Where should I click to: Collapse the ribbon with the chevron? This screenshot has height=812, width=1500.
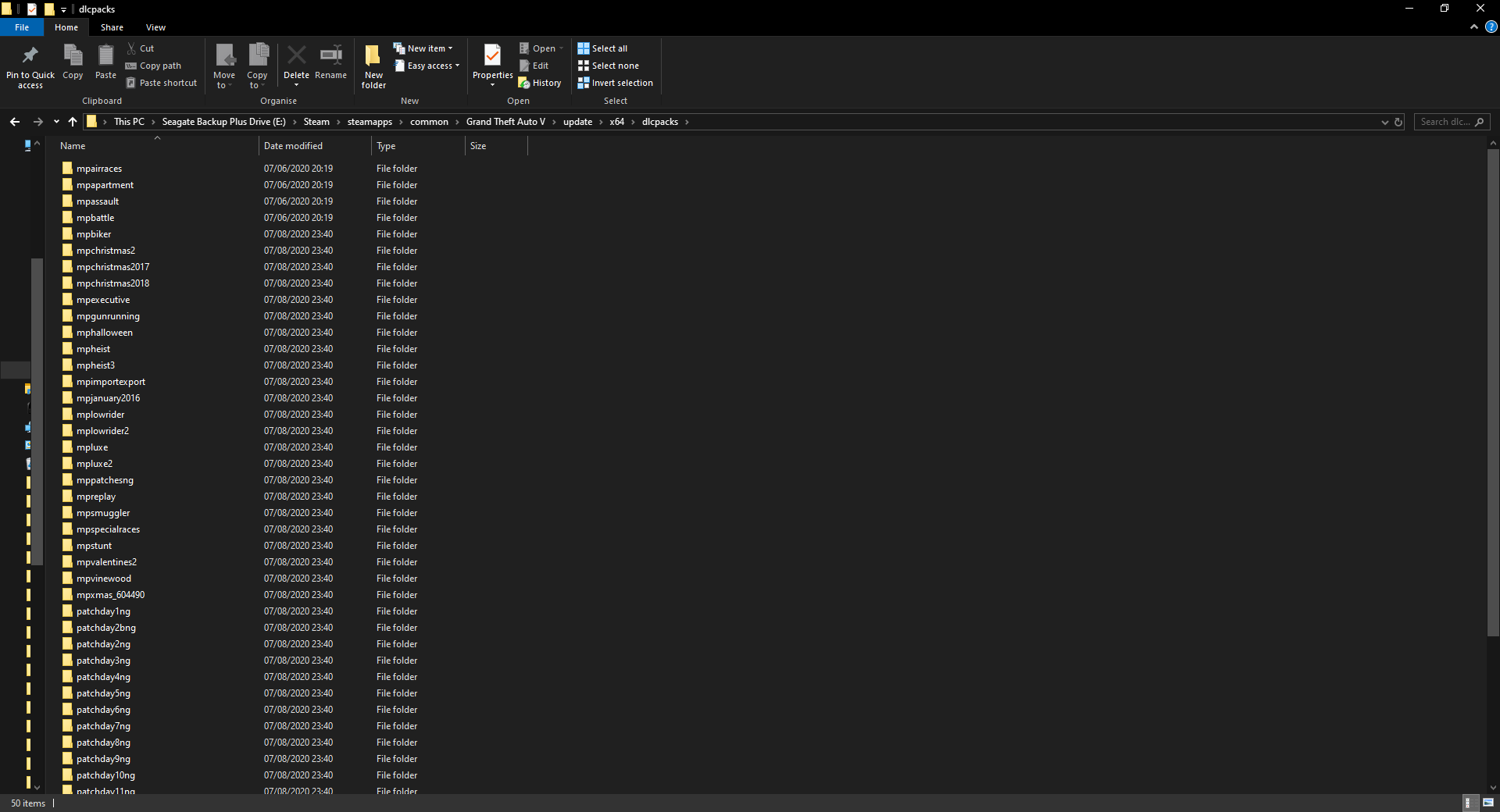point(1474,27)
